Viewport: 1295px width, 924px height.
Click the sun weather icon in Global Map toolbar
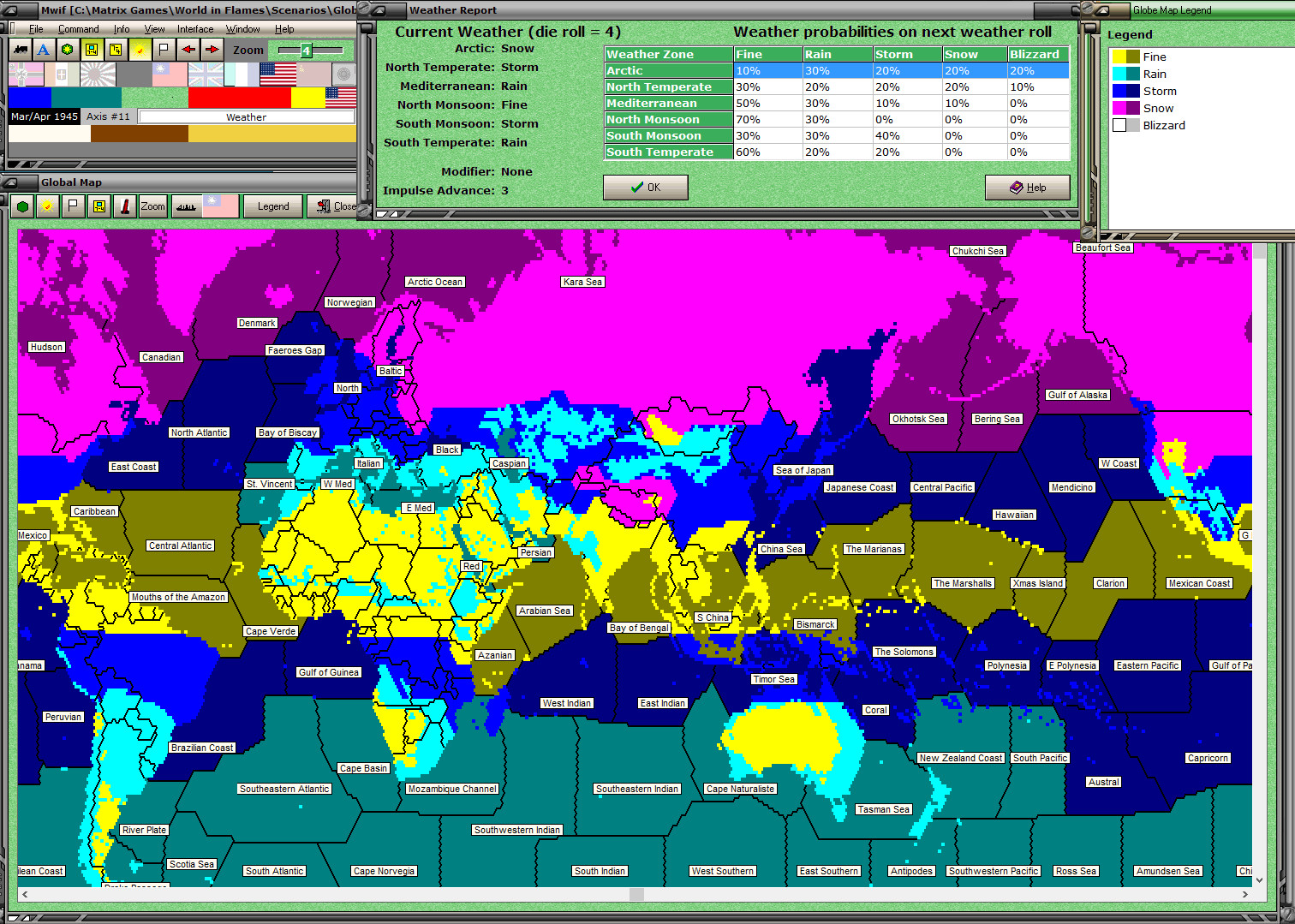[x=48, y=206]
